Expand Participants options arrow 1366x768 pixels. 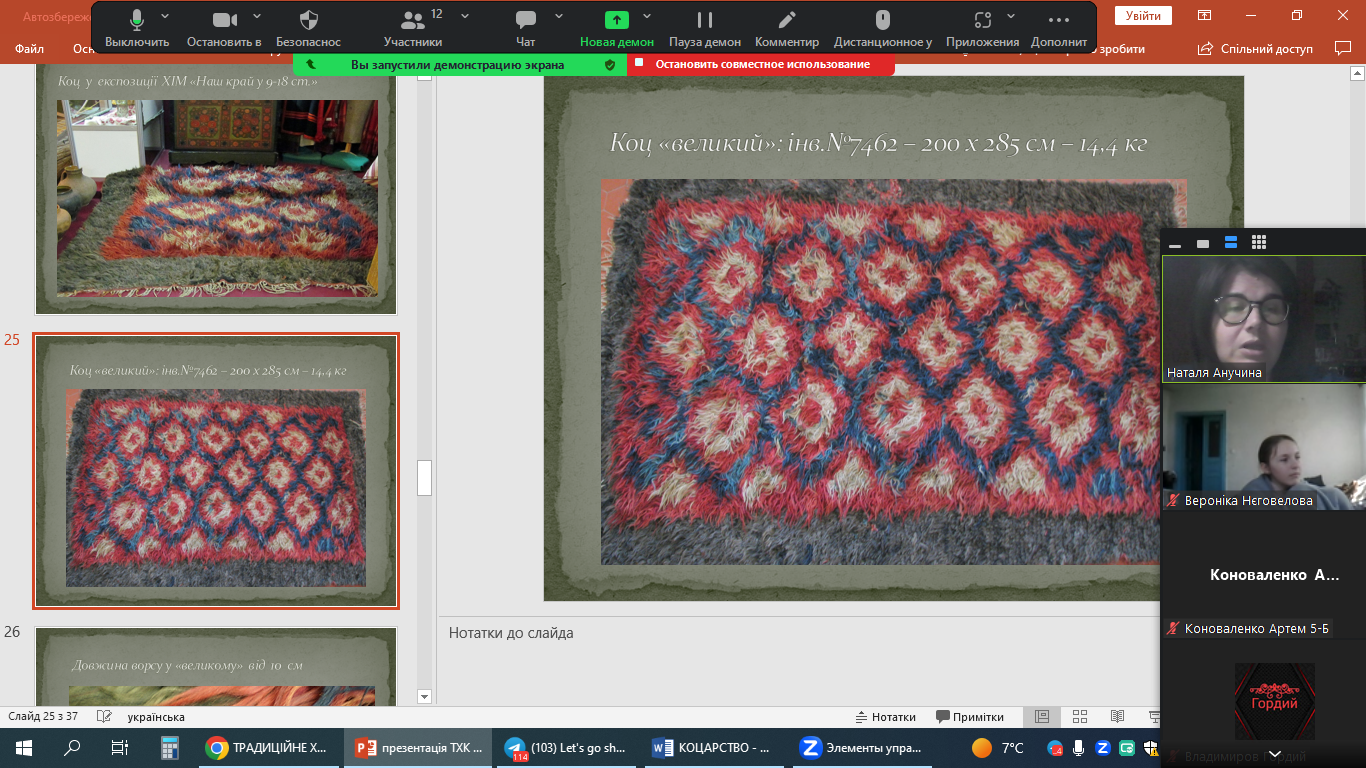[465, 16]
